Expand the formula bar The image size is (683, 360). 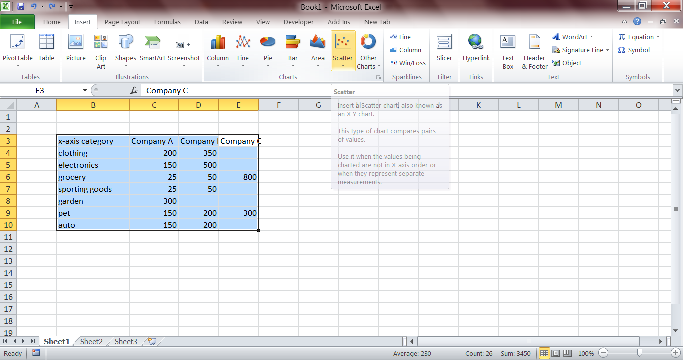click(x=677, y=90)
